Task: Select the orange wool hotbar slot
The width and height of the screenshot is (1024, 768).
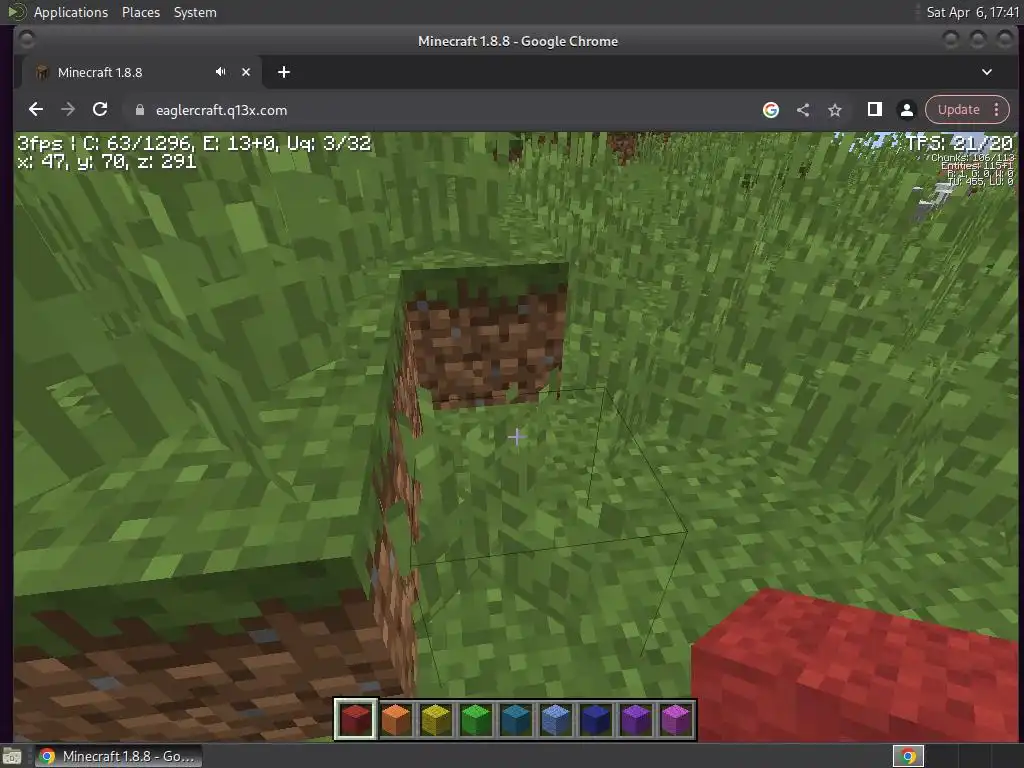Action: click(396, 720)
